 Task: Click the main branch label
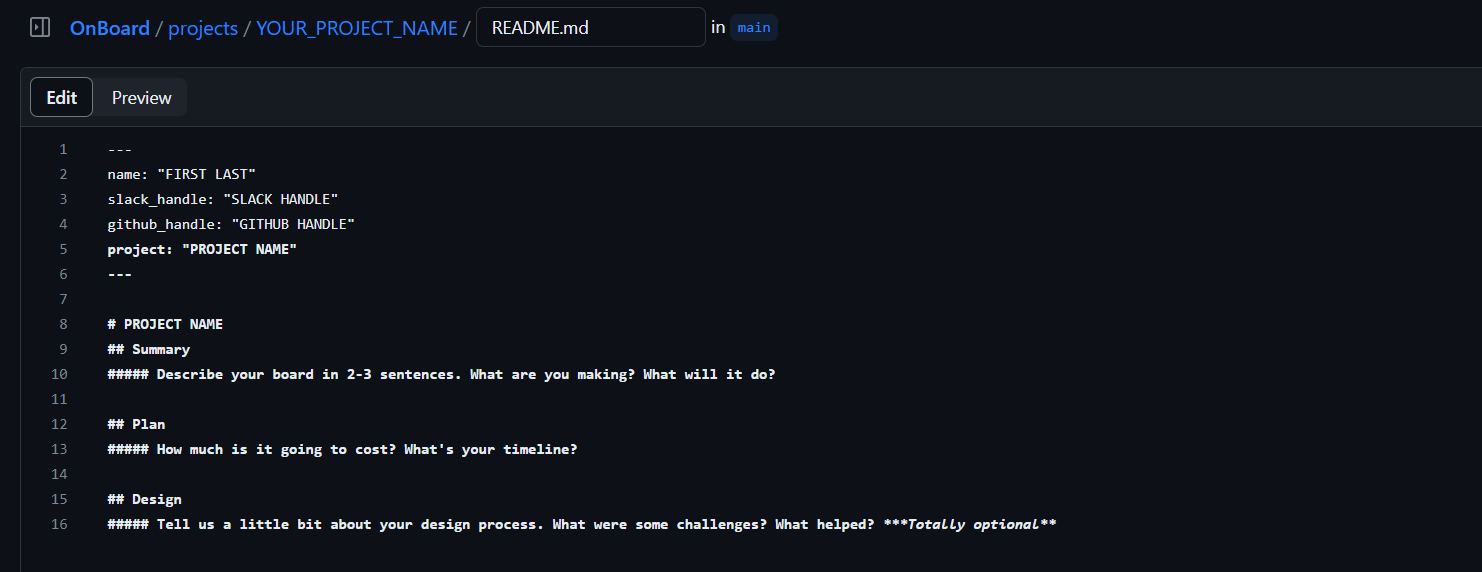[754, 28]
